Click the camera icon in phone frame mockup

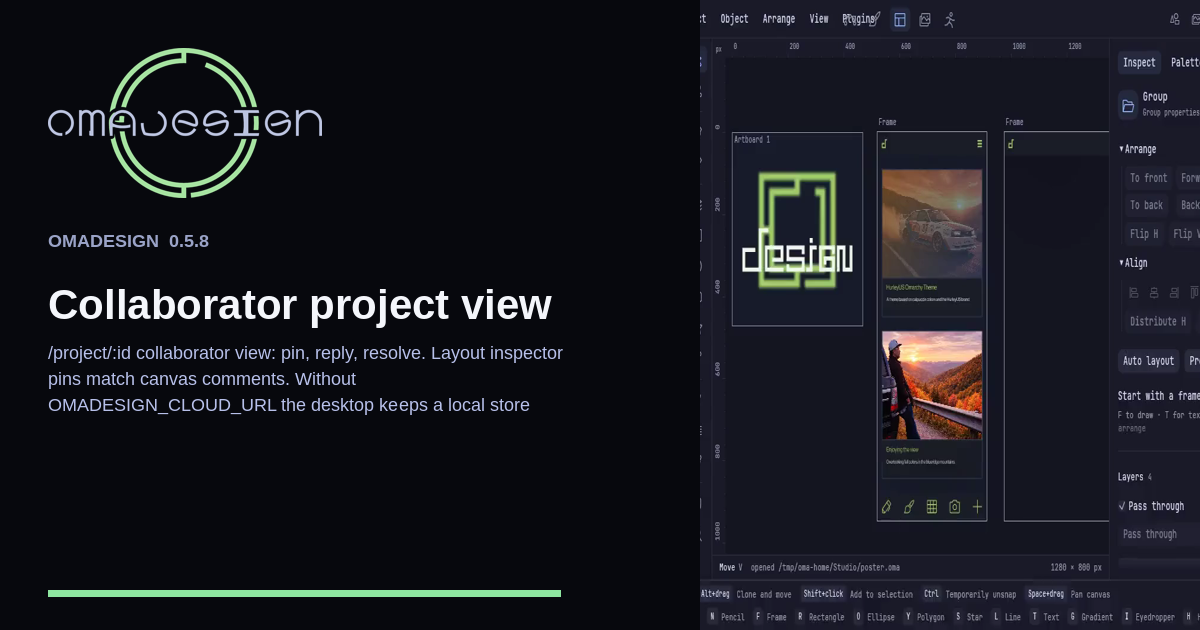click(955, 507)
